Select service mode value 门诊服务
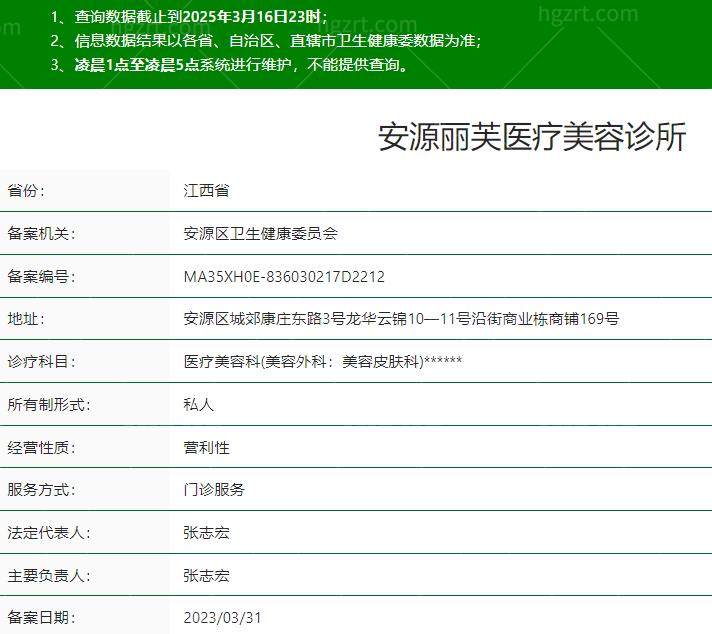Viewport: 712px width, 634px height. click(x=214, y=490)
